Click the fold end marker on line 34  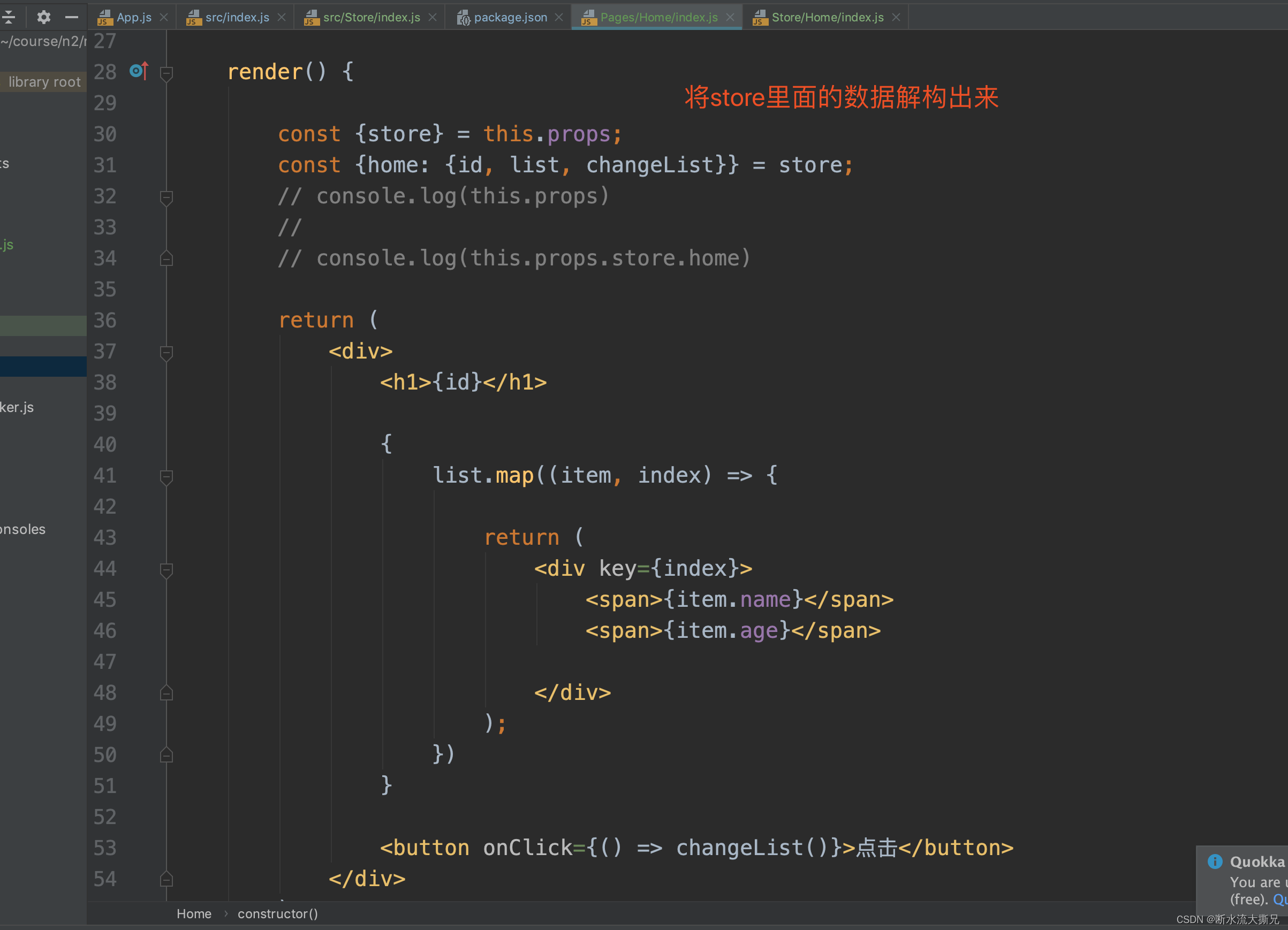pyautogui.click(x=166, y=258)
